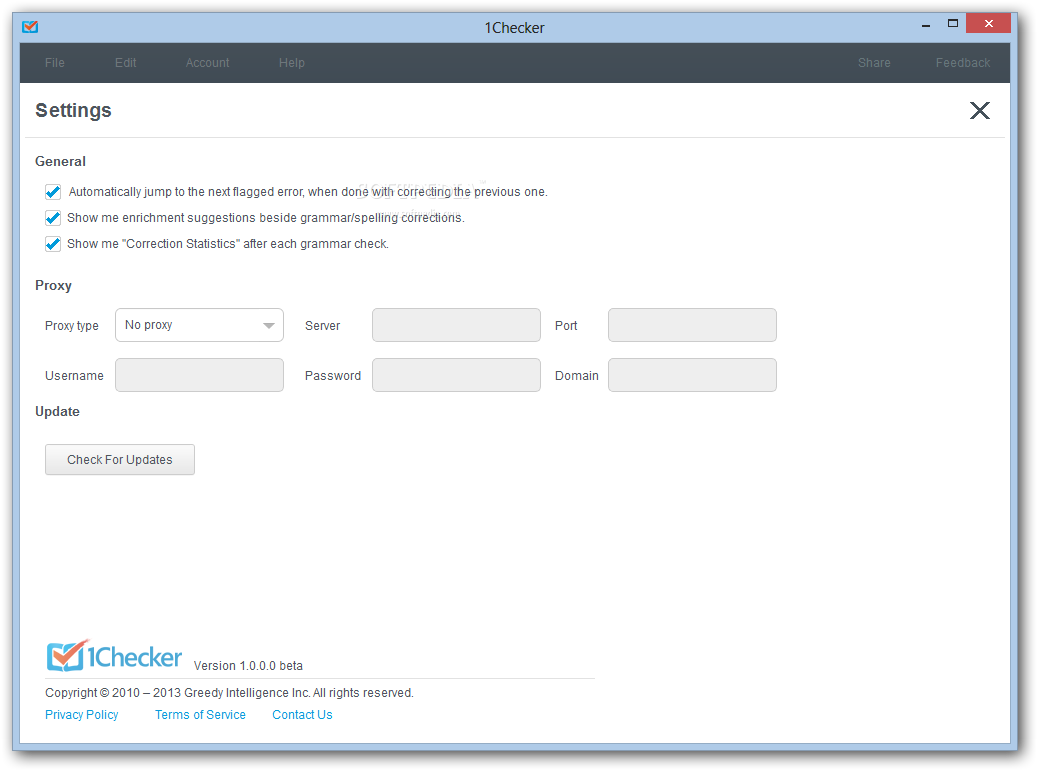
Task: Click the Proxy section label
Action: pos(53,285)
